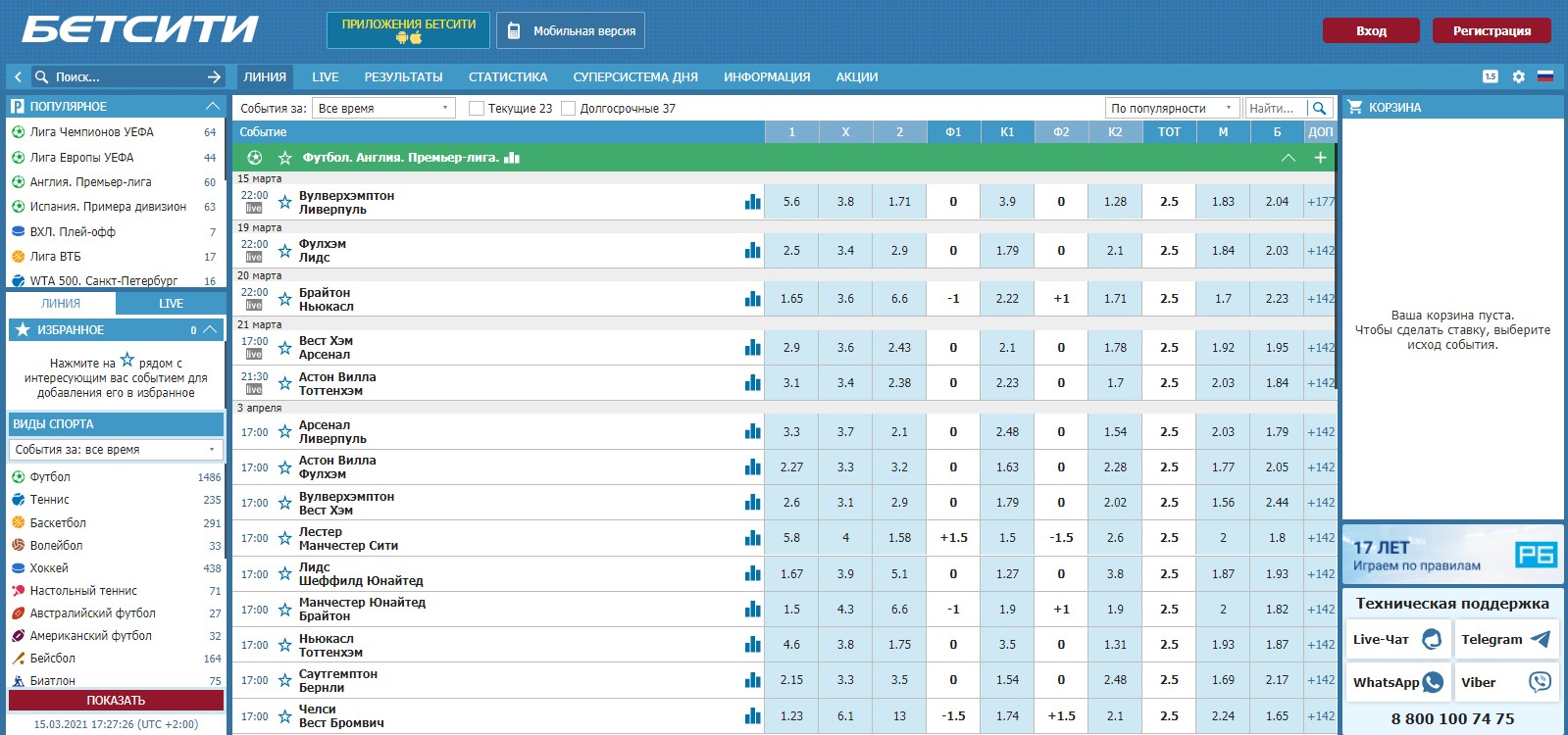
Task: Star the Саутгемптон–Бернли match
Action: (x=284, y=680)
